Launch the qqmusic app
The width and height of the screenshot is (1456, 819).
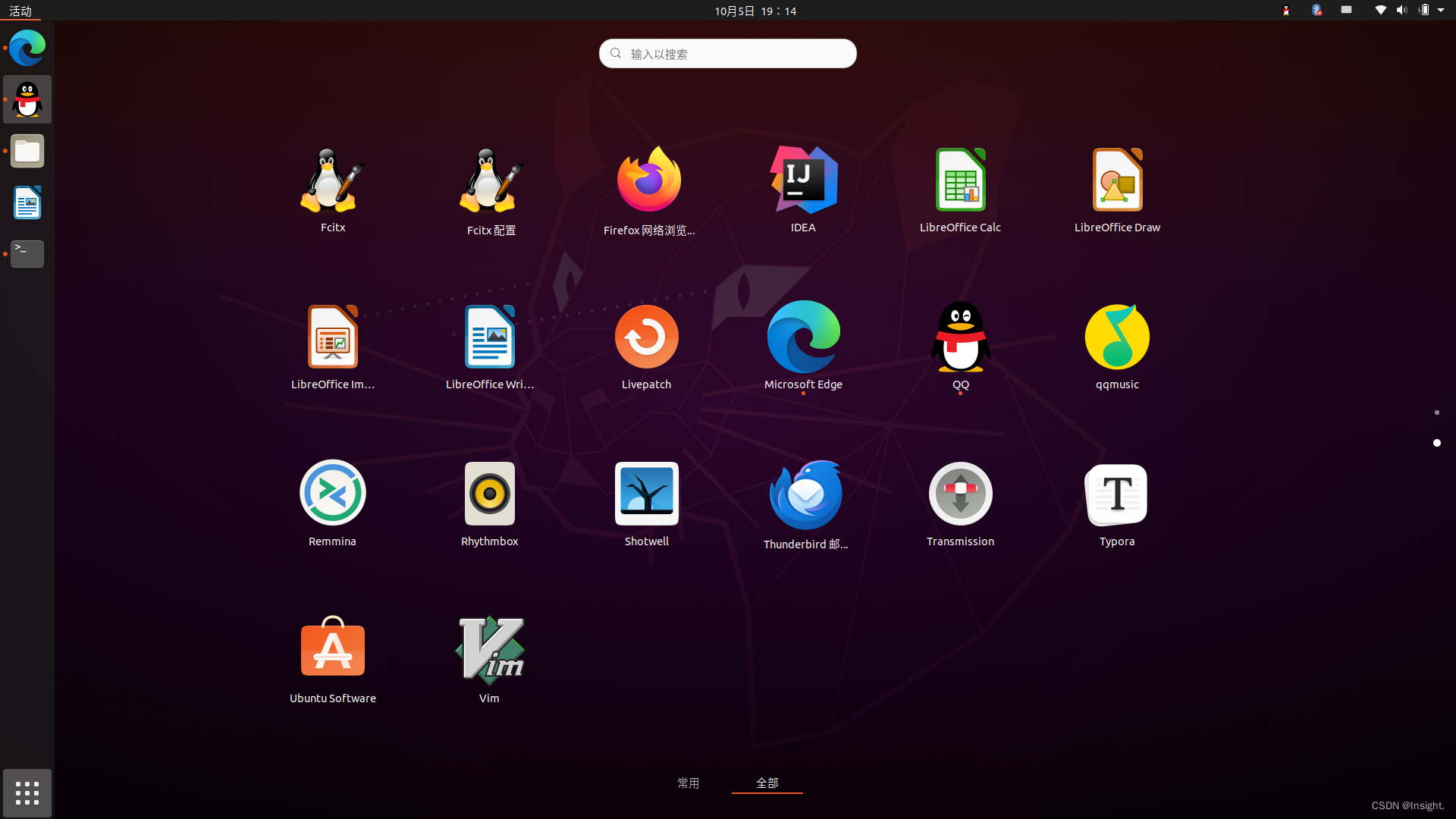[1117, 347]
